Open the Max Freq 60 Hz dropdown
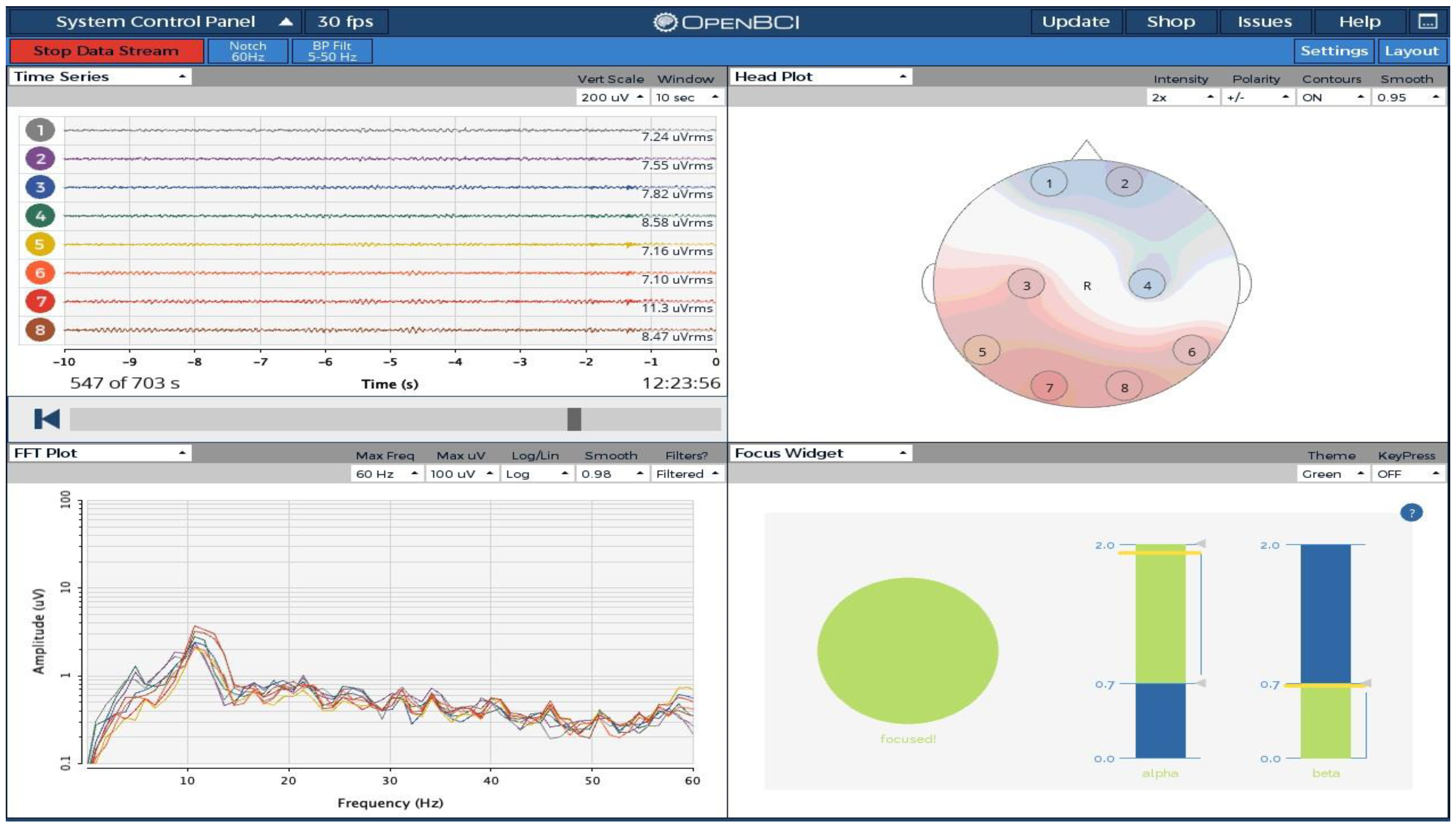 point(387,474)
